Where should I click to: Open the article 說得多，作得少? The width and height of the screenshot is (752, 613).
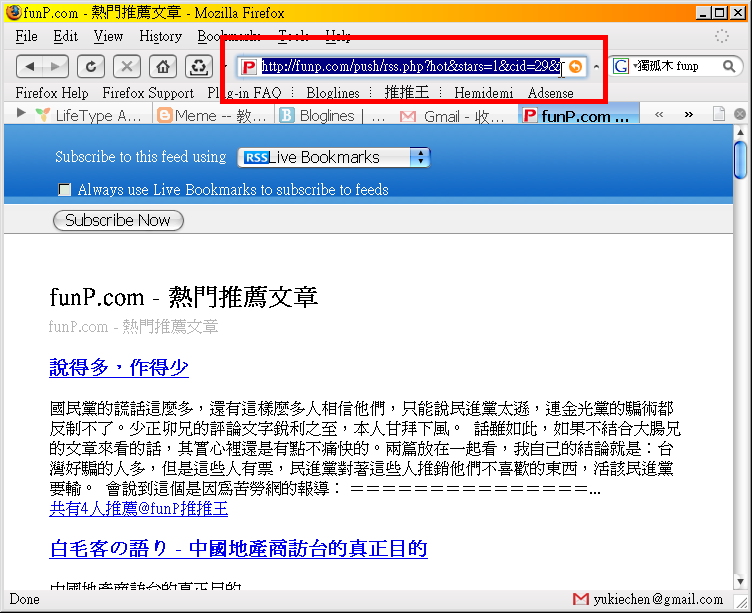click(x=119, y=367)
